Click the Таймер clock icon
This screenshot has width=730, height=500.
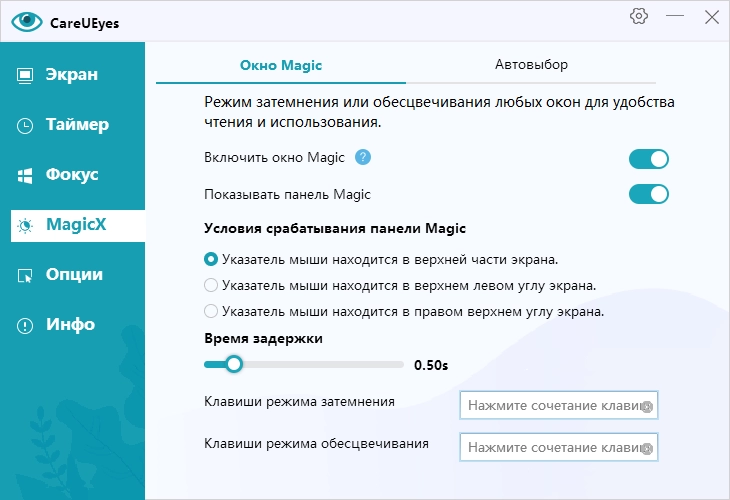(26, 125)
